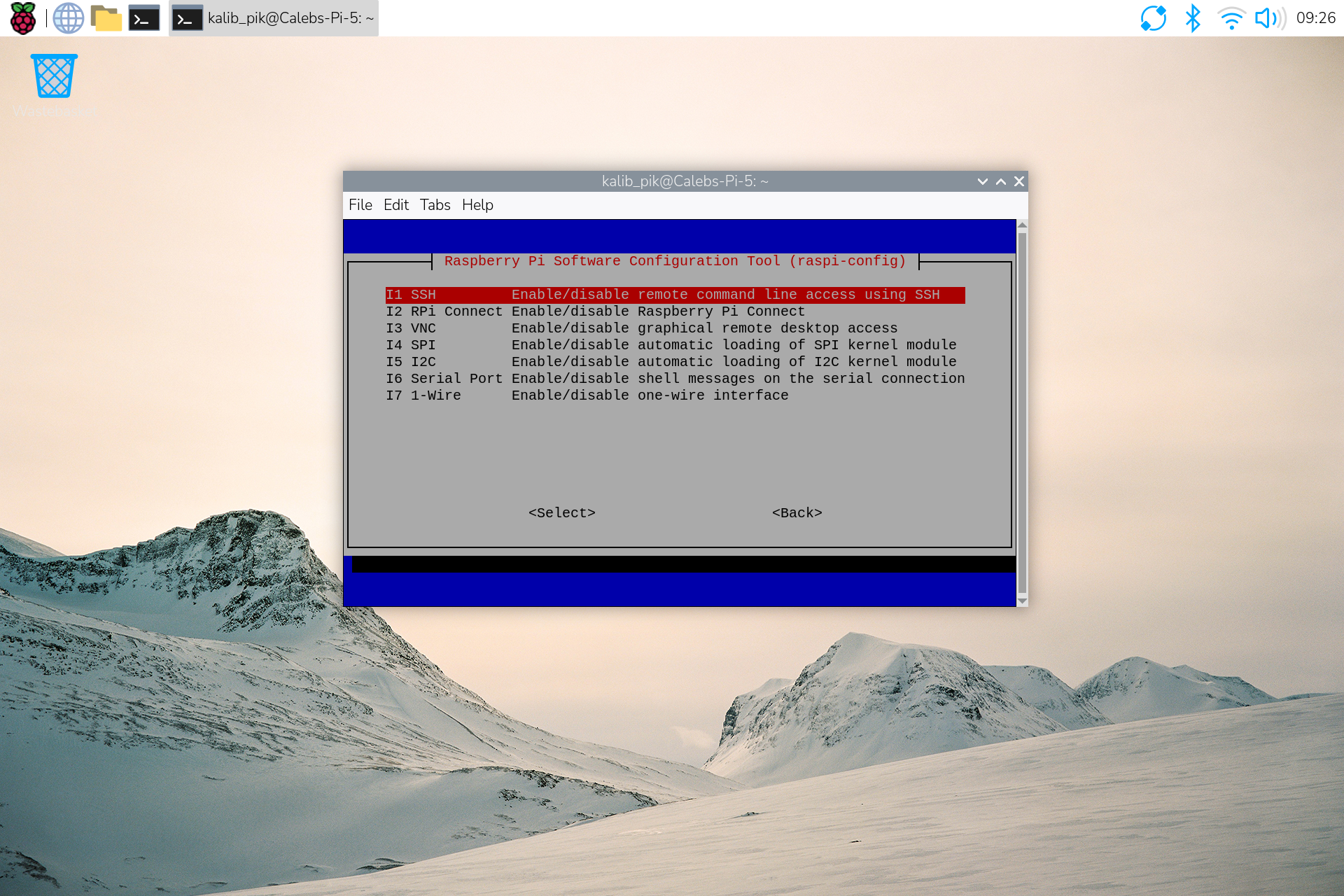Maximize the terminal window
The height and width of the screenshot is (896, 1344).
(x=1001, y=181)
